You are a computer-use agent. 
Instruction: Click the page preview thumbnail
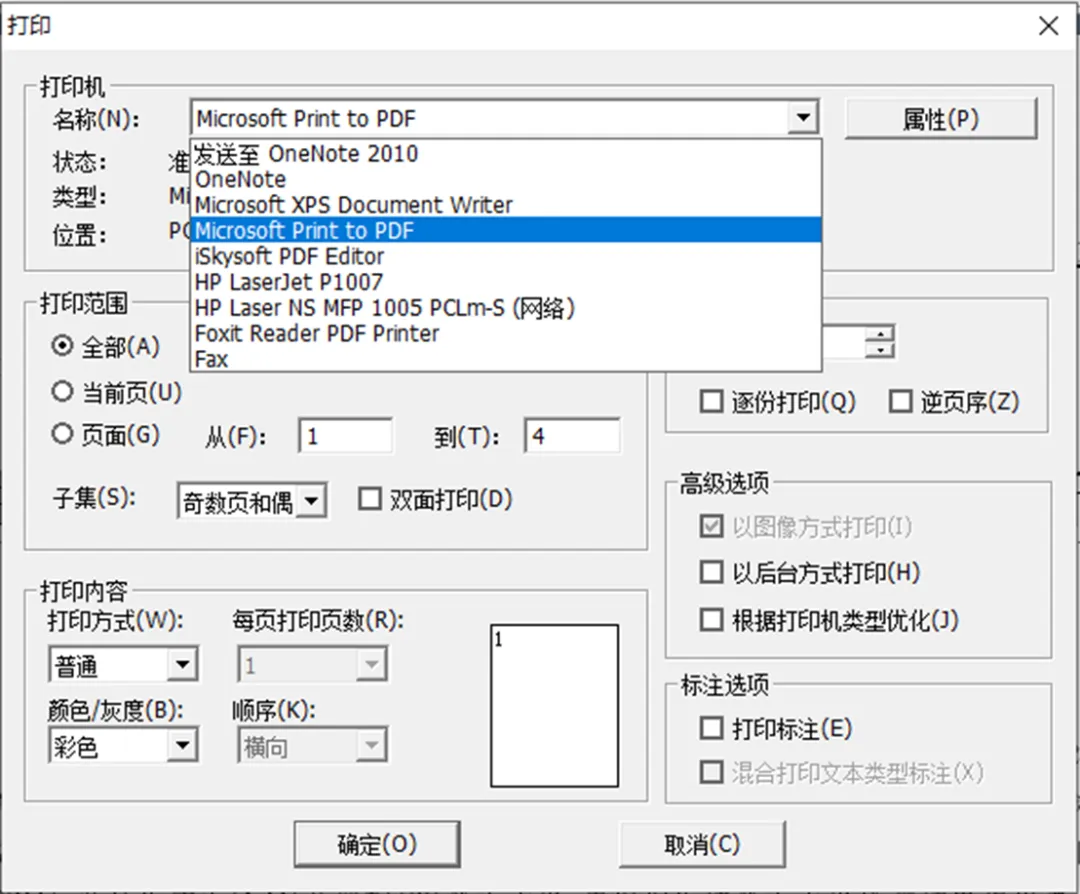554,705
